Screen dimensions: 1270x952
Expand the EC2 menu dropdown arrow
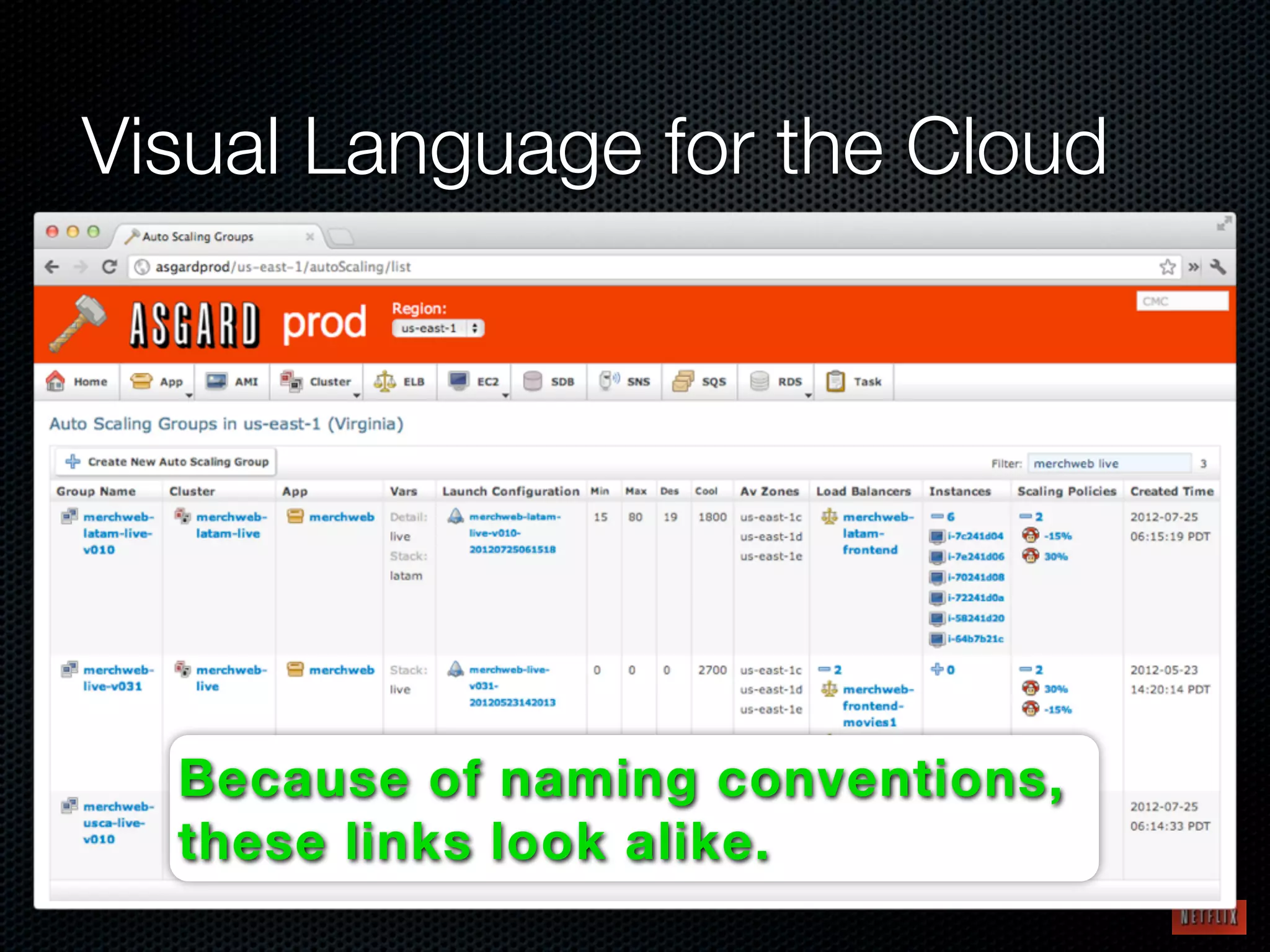pos(505,395)
